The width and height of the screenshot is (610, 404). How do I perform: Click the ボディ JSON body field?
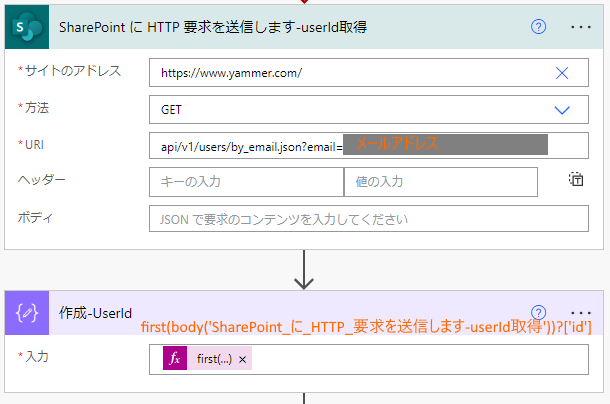(368, 219)
